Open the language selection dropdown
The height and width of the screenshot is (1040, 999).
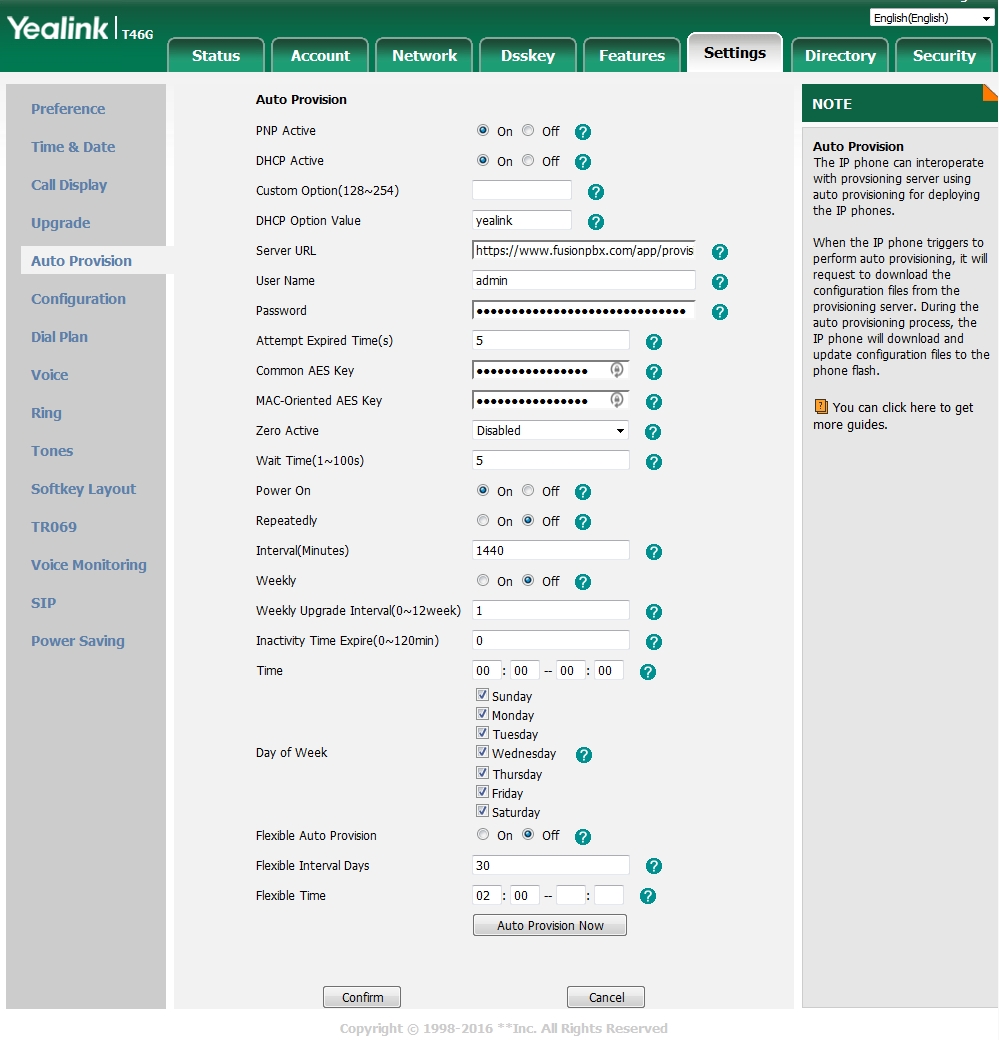(931, 18)
